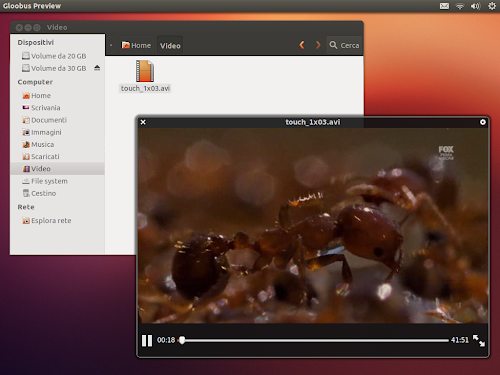500x375 pixels.
Task: Open Cestino trash in sidebar
Action: coord(57,193)
